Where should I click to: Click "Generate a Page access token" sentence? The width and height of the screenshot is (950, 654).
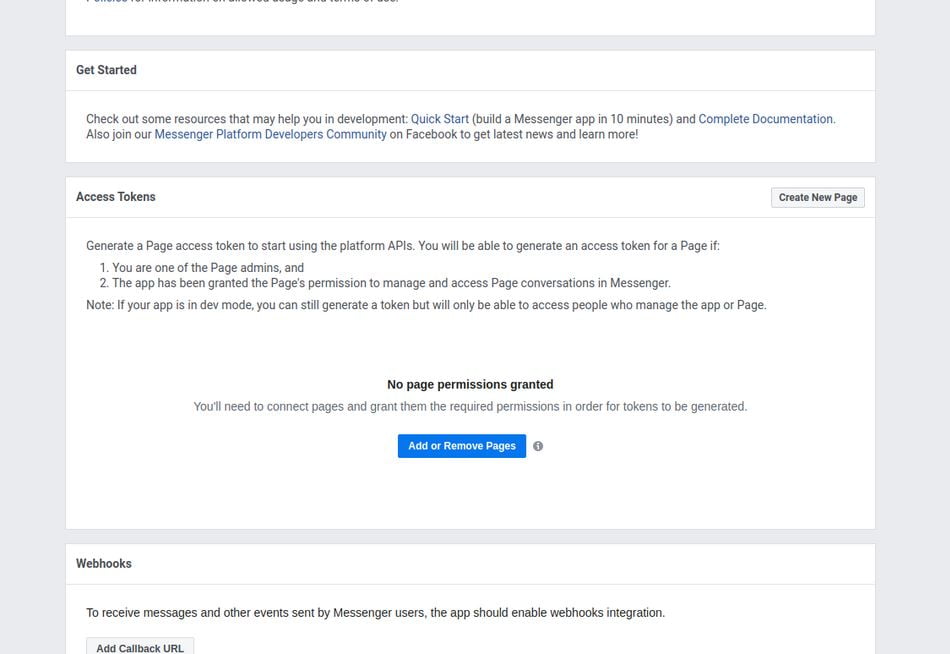[403, 246]
